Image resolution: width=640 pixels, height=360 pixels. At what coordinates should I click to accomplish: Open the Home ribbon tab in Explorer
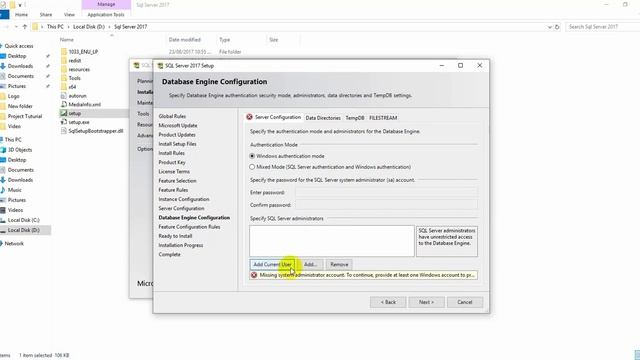[x=22, y=15]
